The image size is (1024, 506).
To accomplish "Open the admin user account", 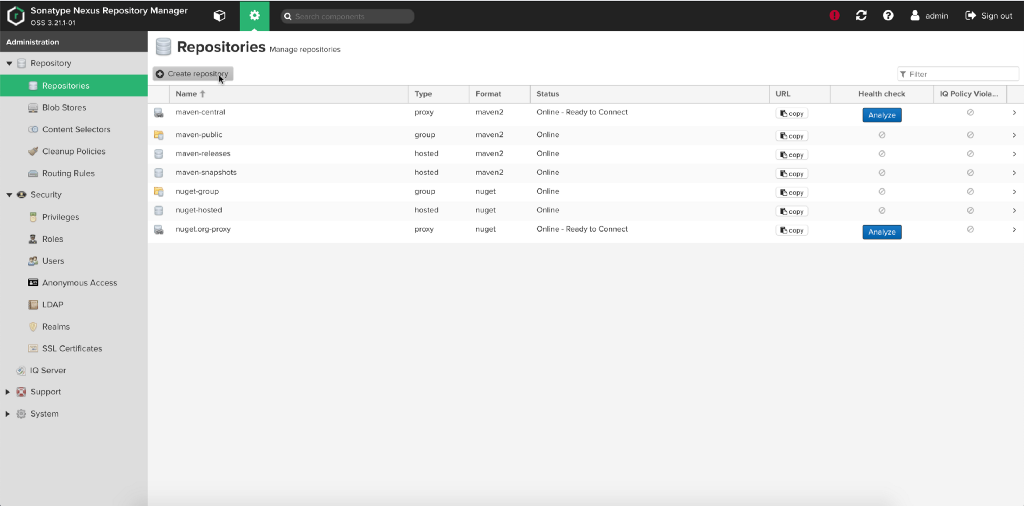I will (929, 16).
